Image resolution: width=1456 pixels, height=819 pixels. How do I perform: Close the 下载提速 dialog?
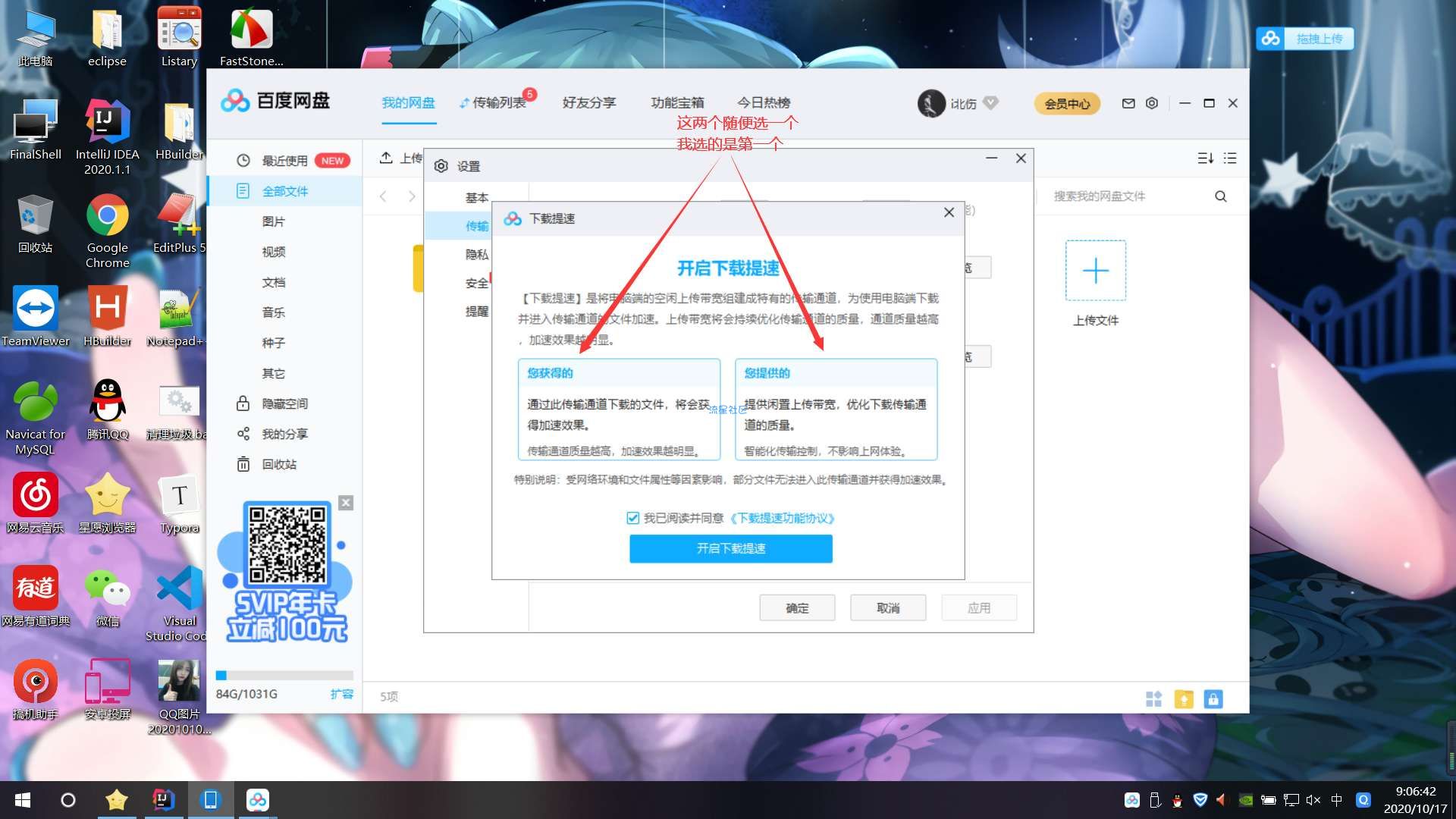pyautogui.click(x=949, y=212)
